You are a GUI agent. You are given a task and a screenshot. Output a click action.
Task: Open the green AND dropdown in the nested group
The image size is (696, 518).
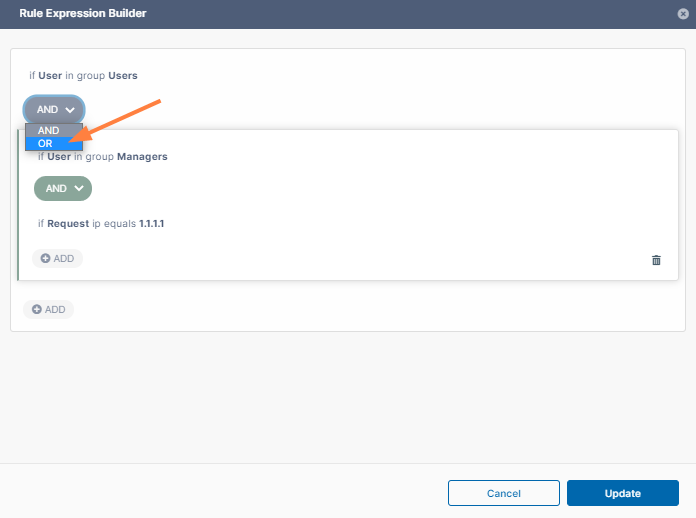tap(62, 188)
